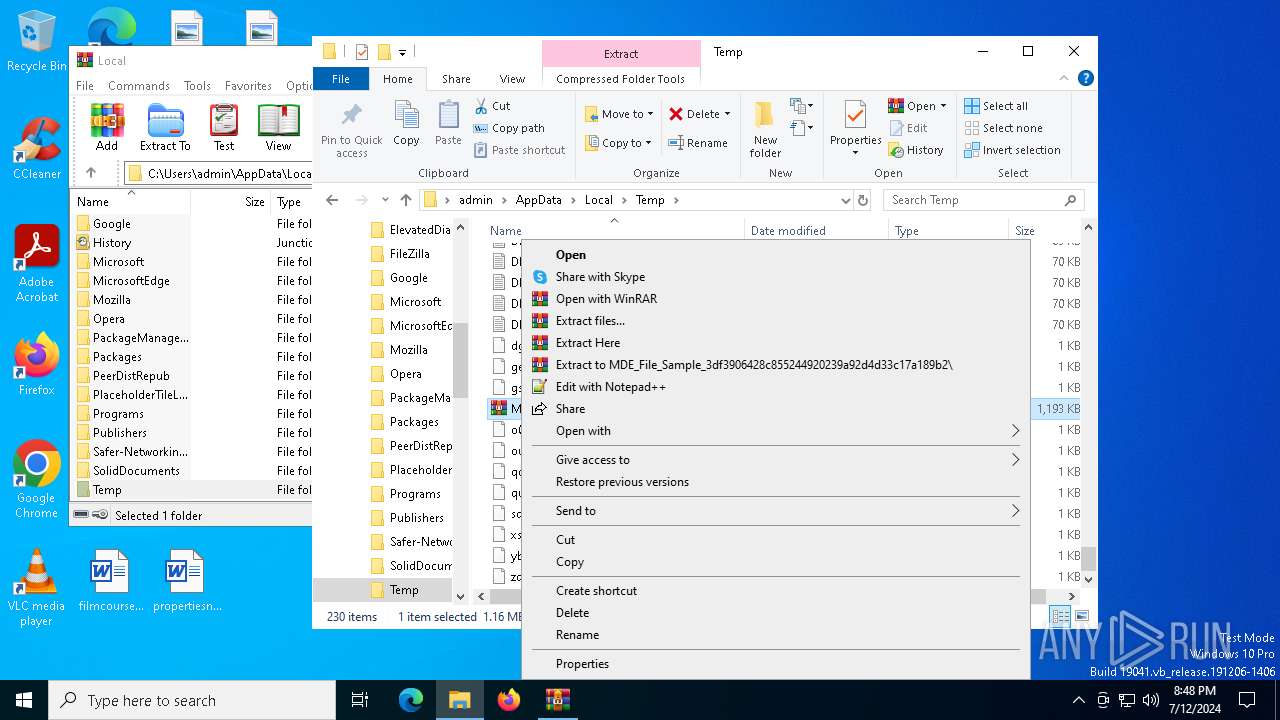This screenshot has width=1280, height=720.
Task: Go up one level in WinRAR
Action: [91, 173]
